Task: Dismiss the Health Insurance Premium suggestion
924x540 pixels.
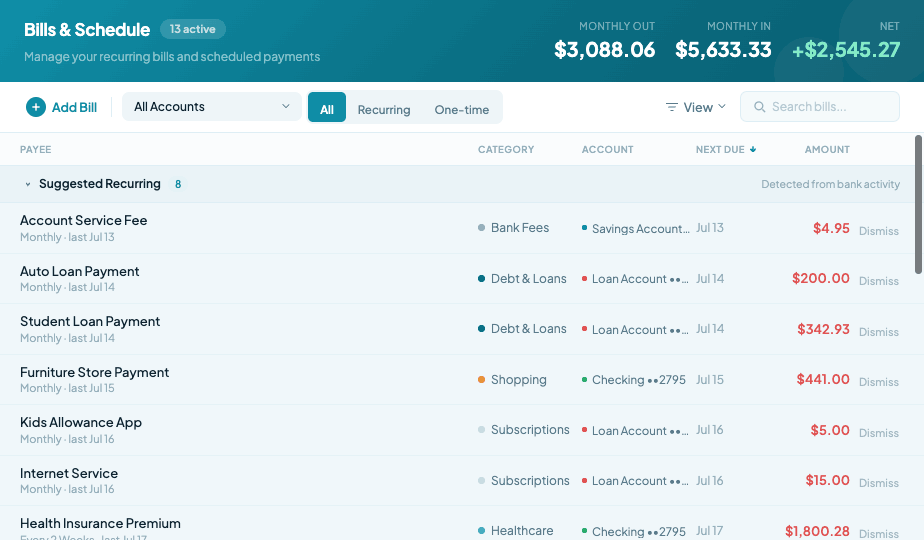Action: click(879, 534)
